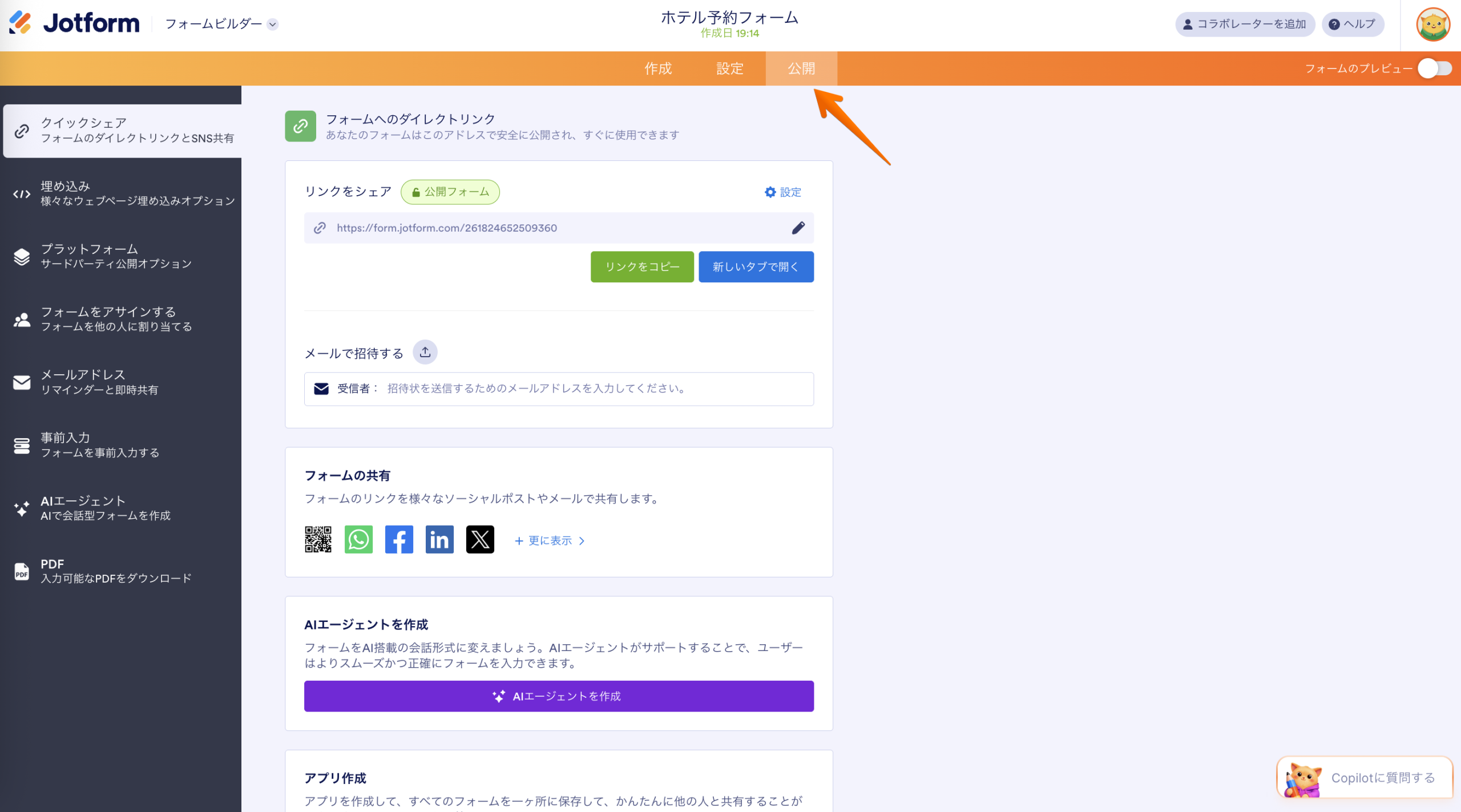
Task: Click コラボレーターを追加 button
Action: [x=1245, y=24]
